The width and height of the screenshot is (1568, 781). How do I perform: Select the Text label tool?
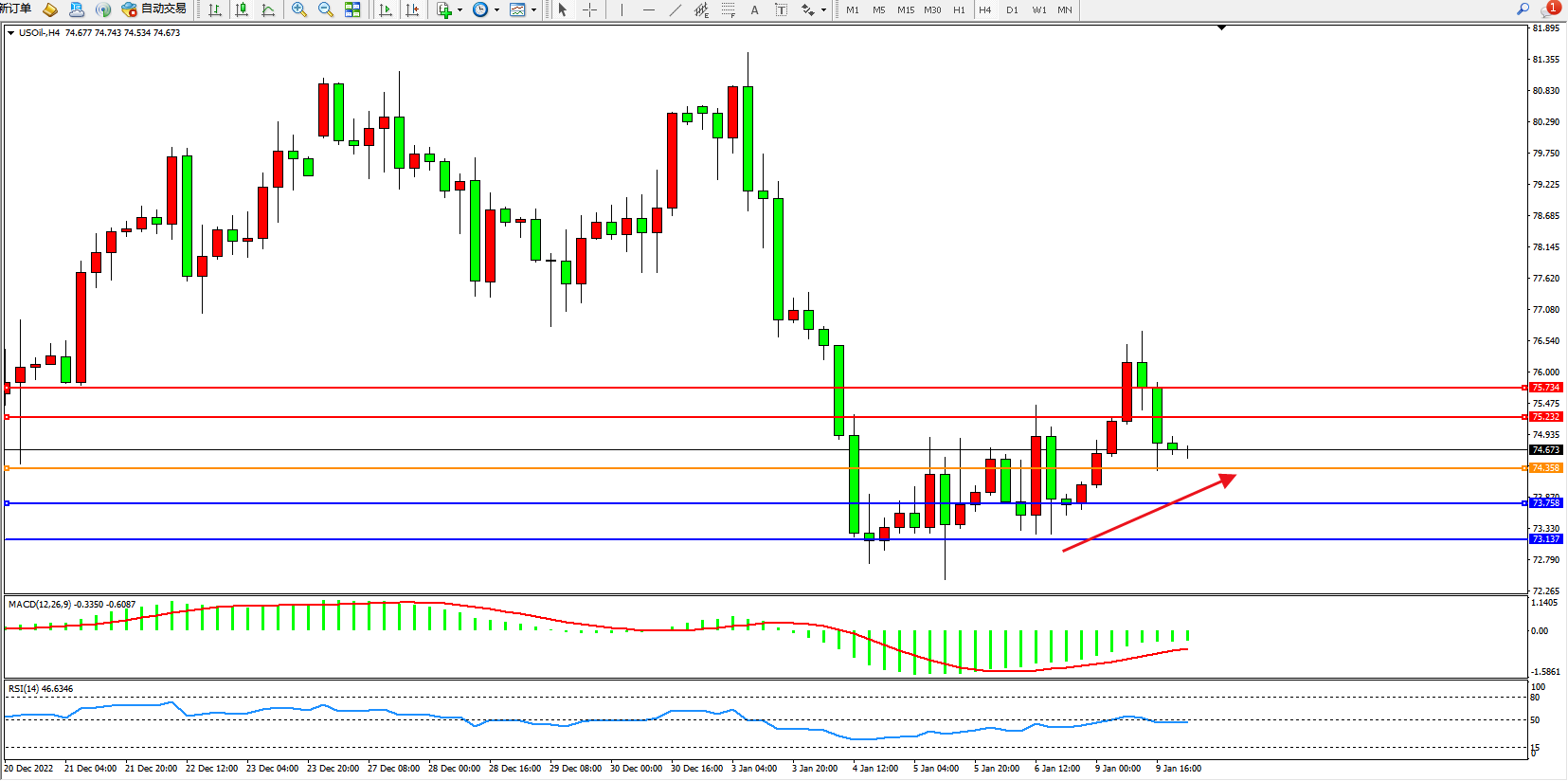(754, 9)
